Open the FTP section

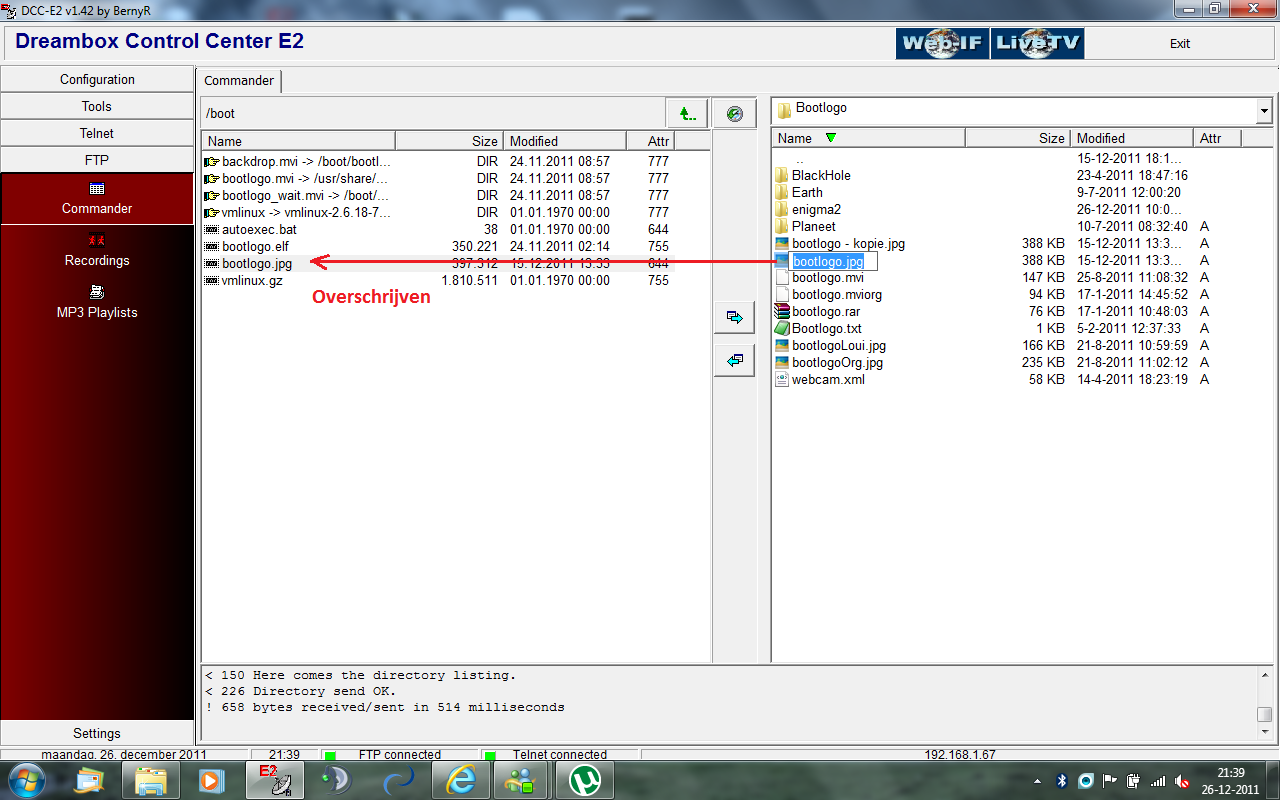pos(97,160)
